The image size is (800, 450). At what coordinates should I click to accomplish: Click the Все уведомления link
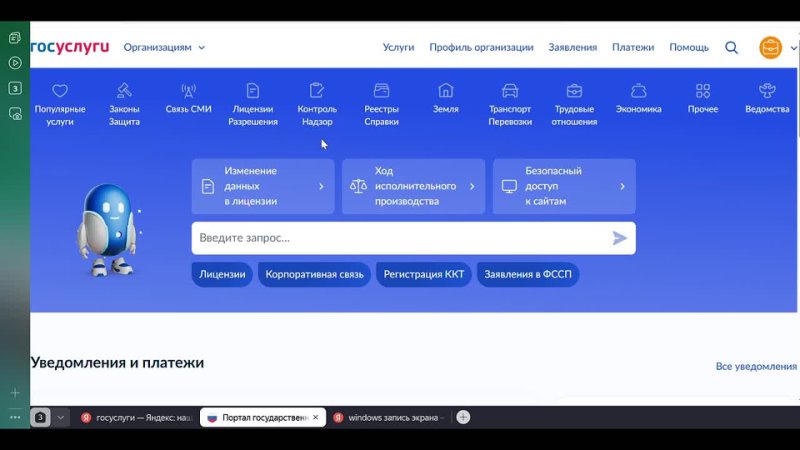(x=756, y=367)
